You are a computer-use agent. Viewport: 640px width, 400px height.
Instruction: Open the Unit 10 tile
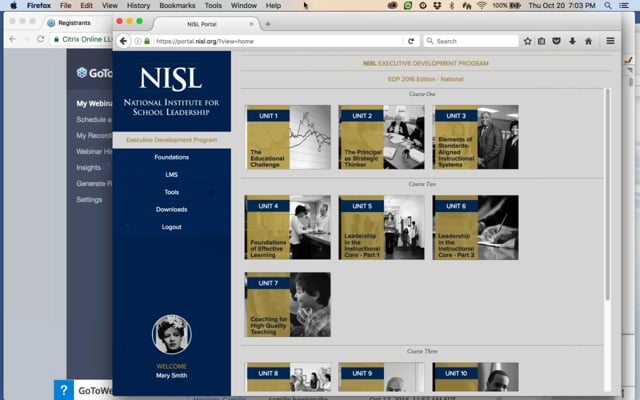click(476, 377)
